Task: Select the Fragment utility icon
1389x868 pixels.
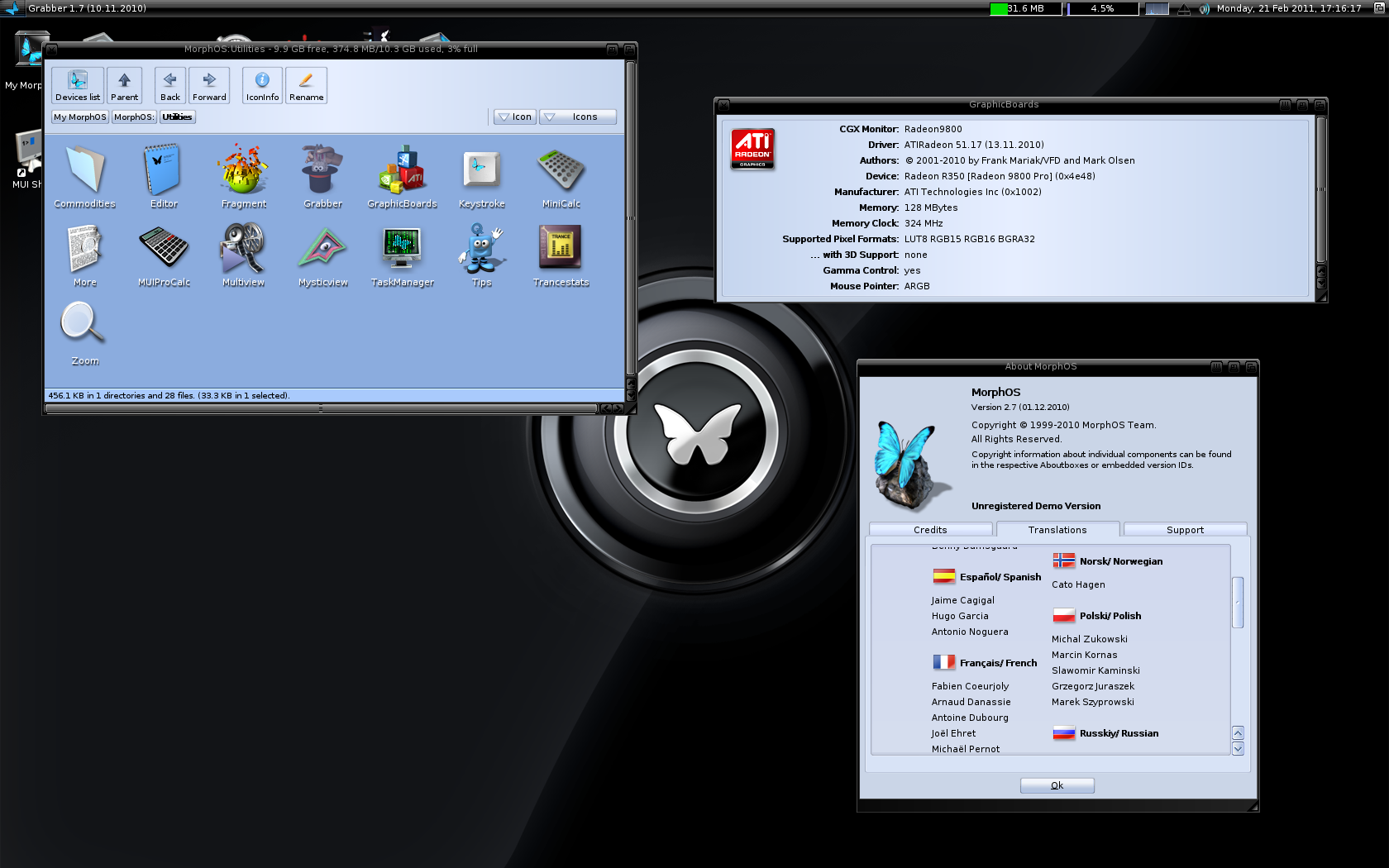Action: (x=243, y=176)
